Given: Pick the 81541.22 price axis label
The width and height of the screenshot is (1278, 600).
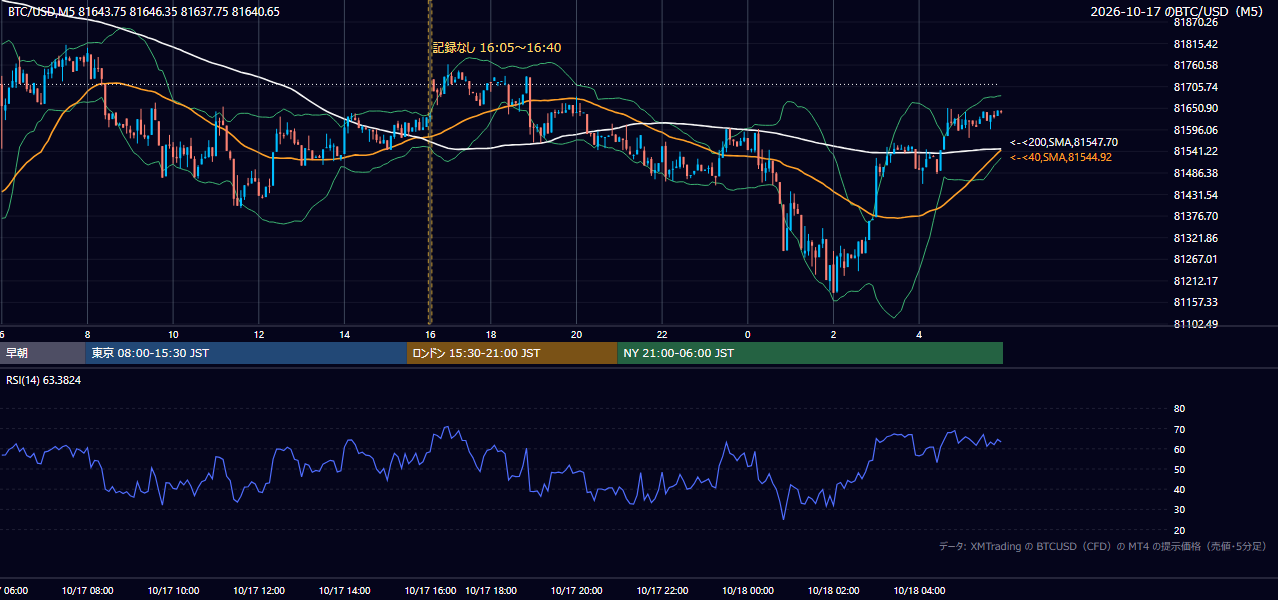Looking at the screenshot, I should (1195, 151).
